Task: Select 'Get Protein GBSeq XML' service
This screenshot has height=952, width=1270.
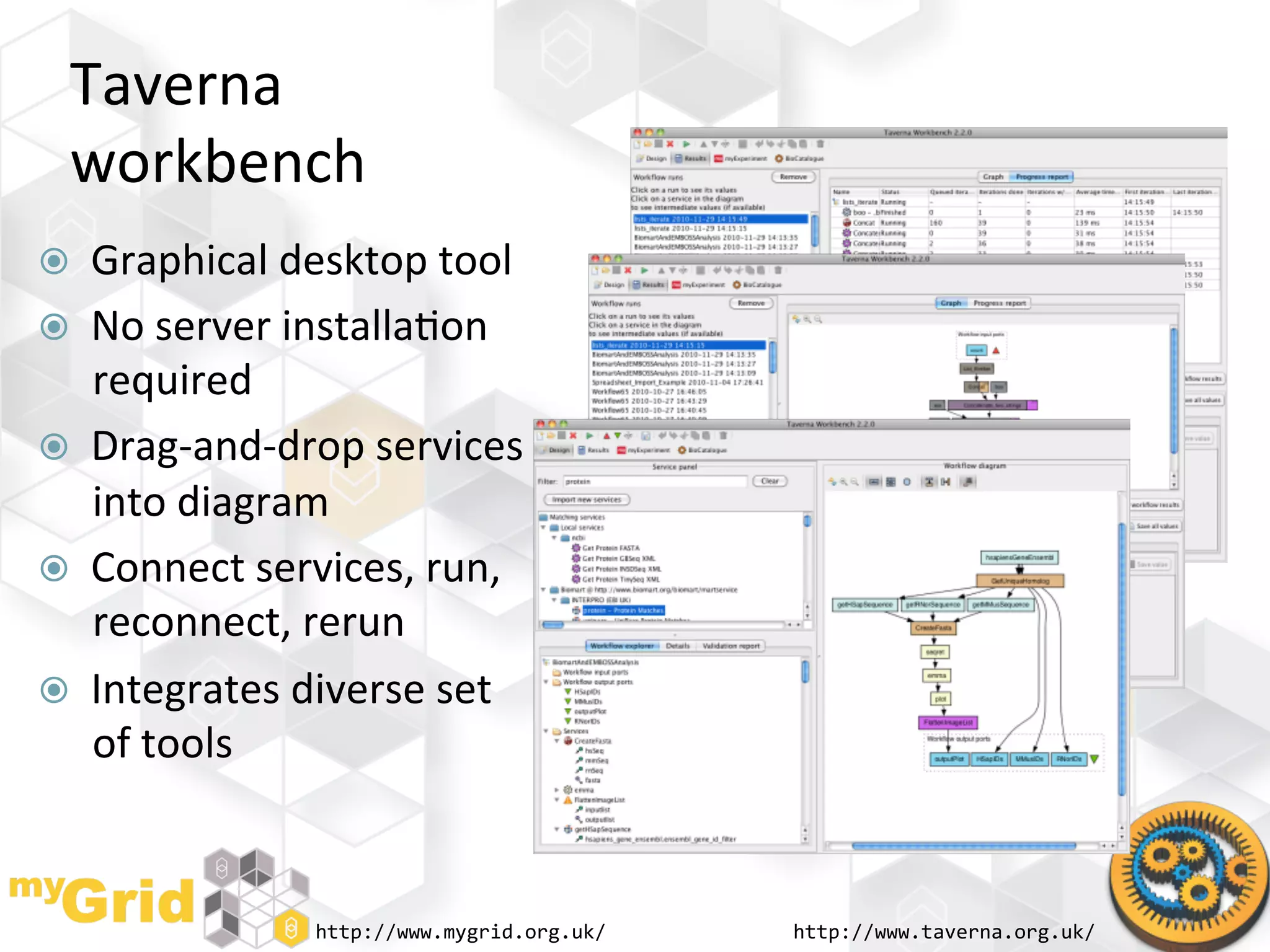Action: 618,558
